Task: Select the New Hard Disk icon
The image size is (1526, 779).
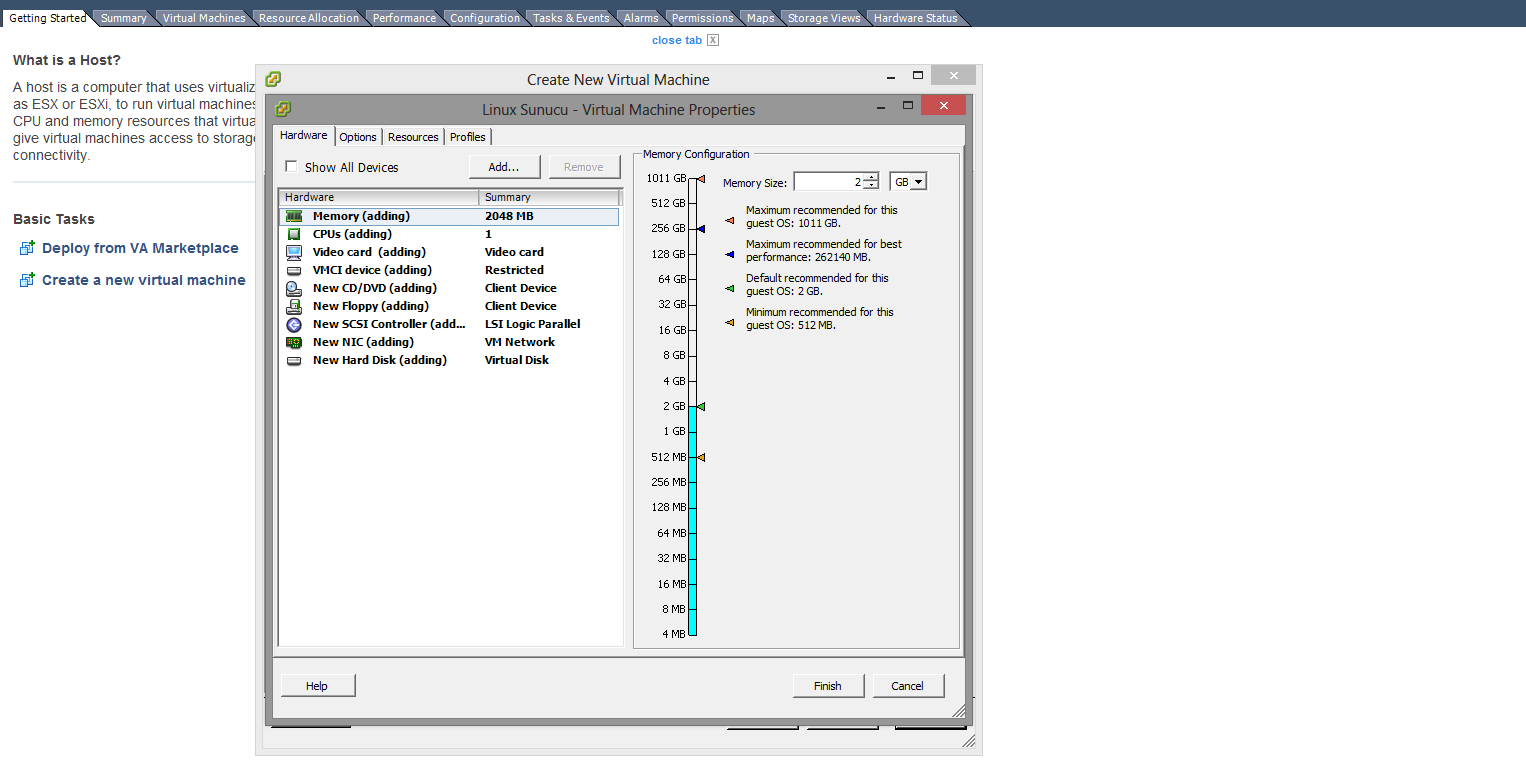Action: (294, 360)
